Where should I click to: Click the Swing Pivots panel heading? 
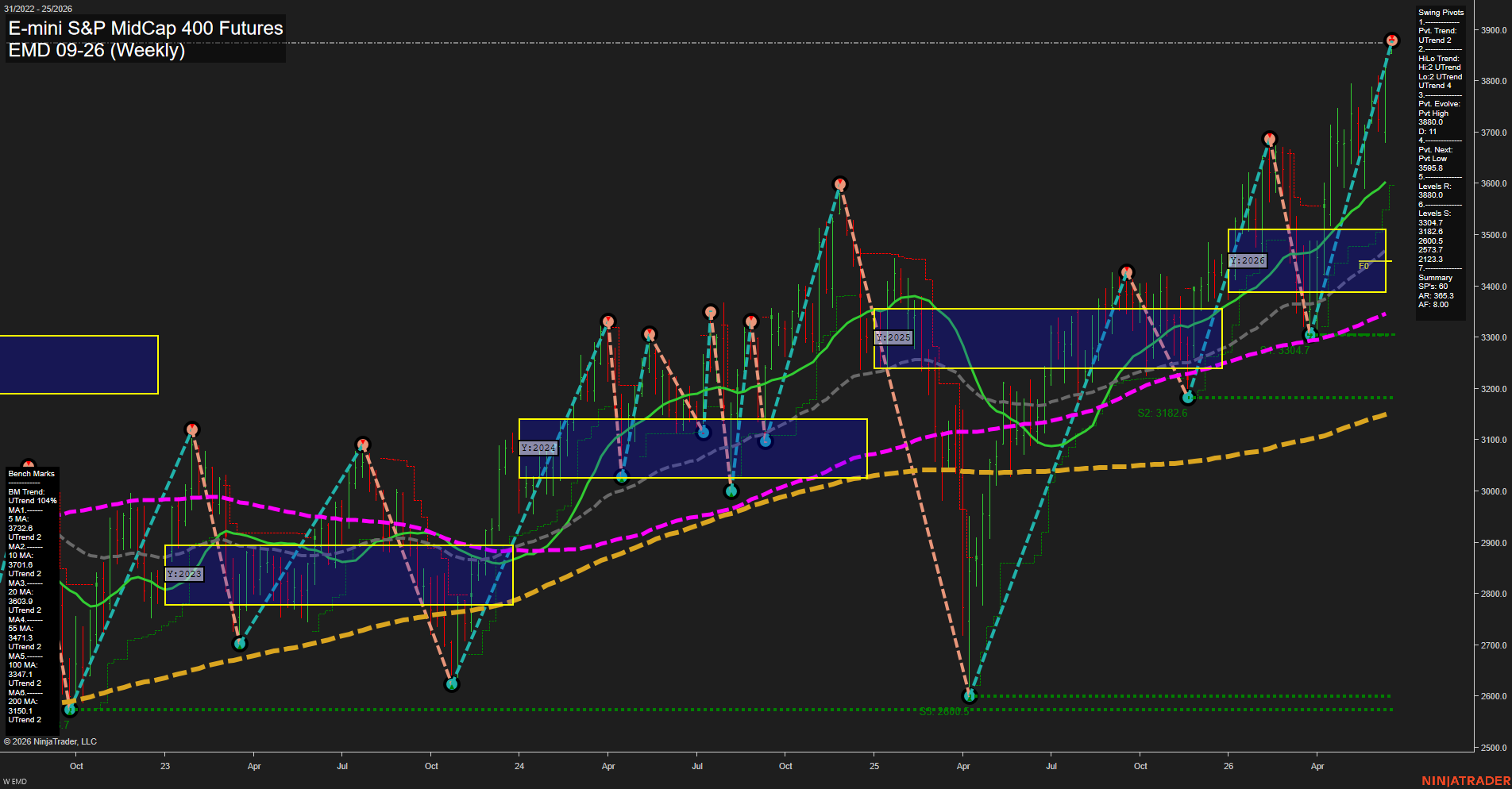1441,13
